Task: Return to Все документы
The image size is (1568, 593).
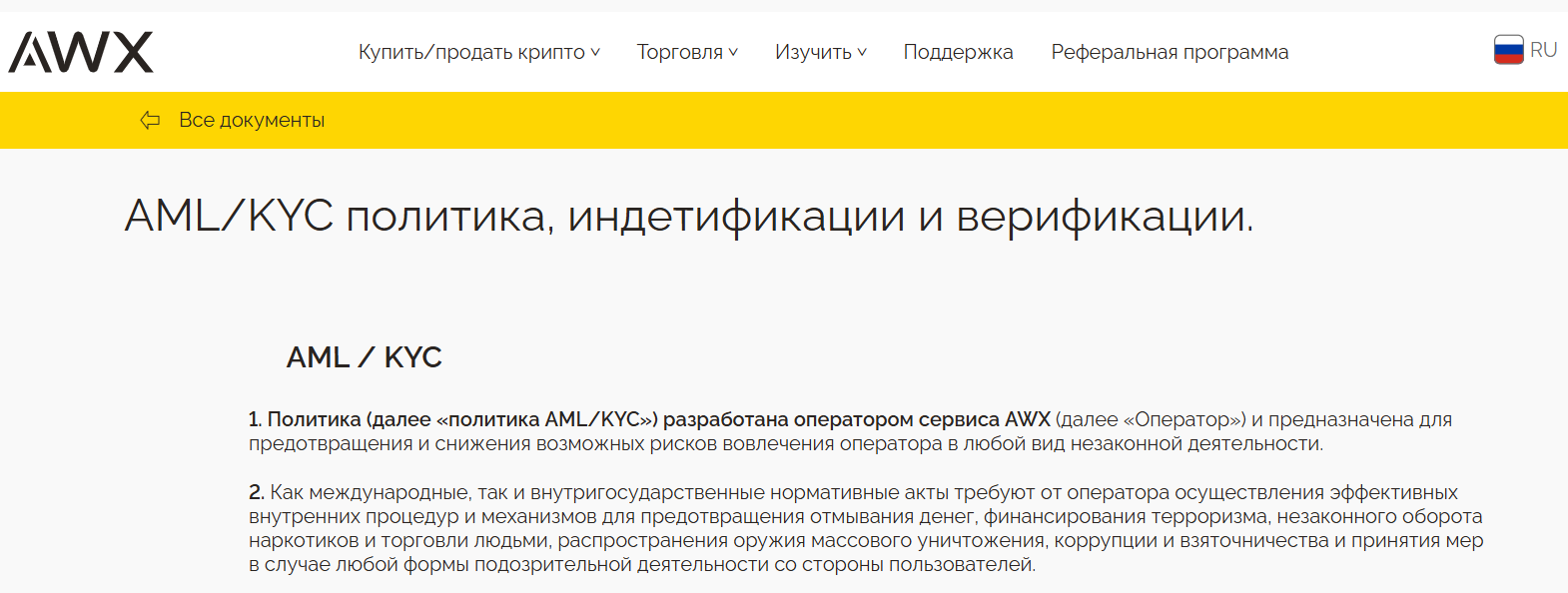Action: [x=252, y=121]
